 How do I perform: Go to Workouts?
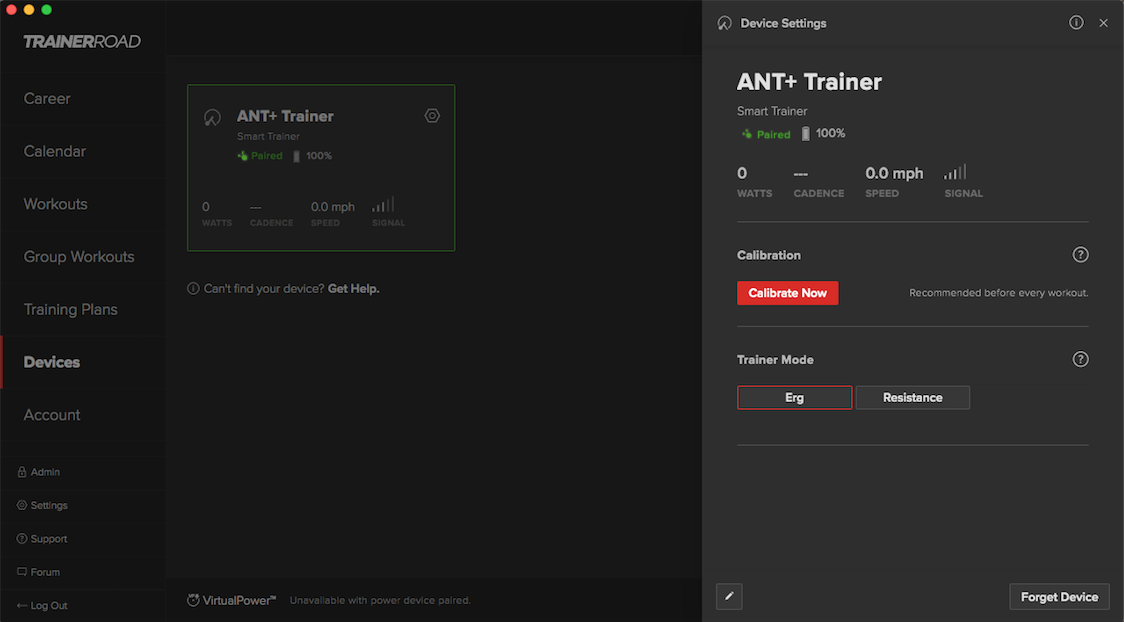click(55, 204)
